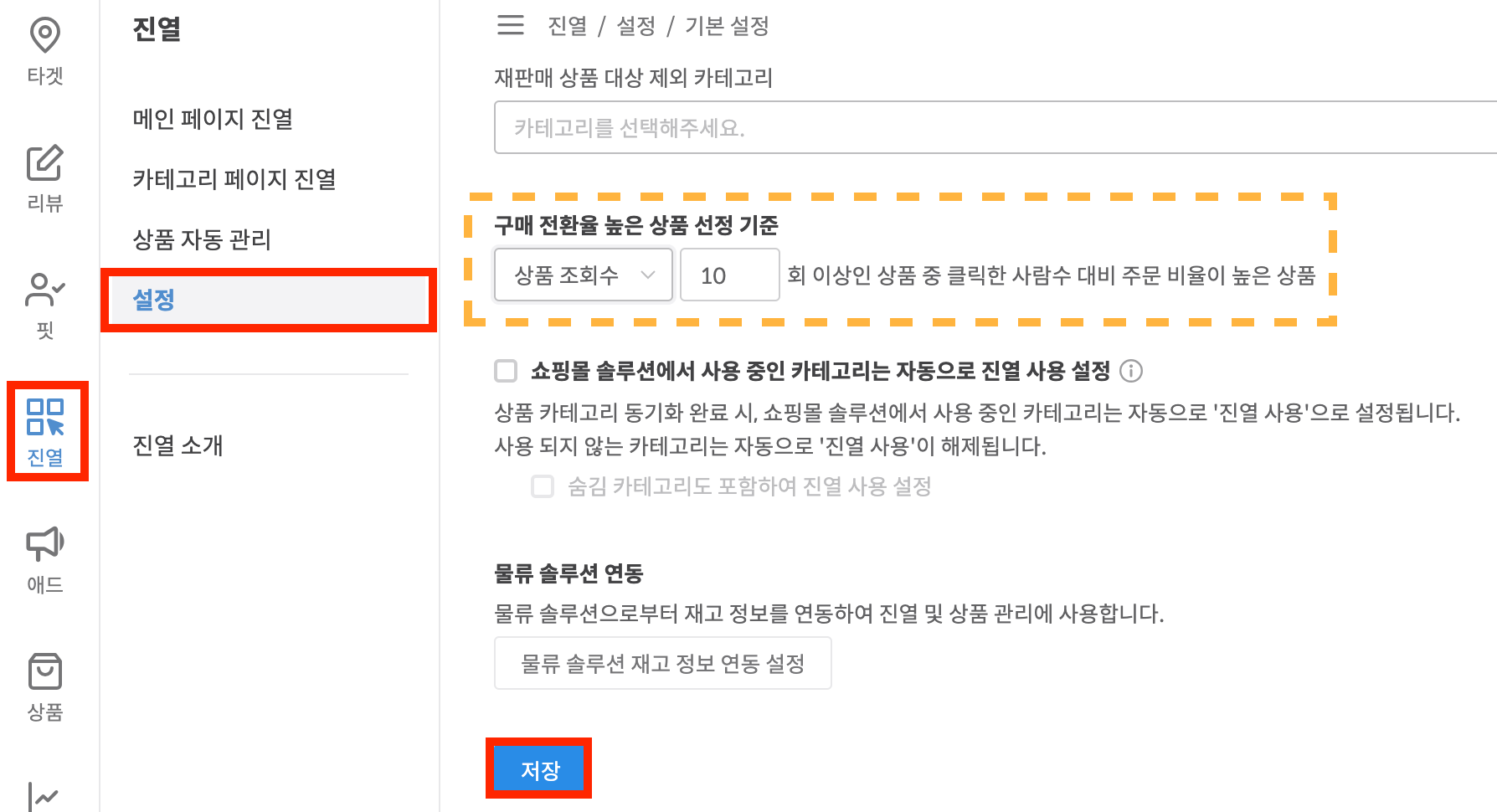The image size is (1497, 812).
Task: Click the count input field showing 10
Action: pos(729,275)
